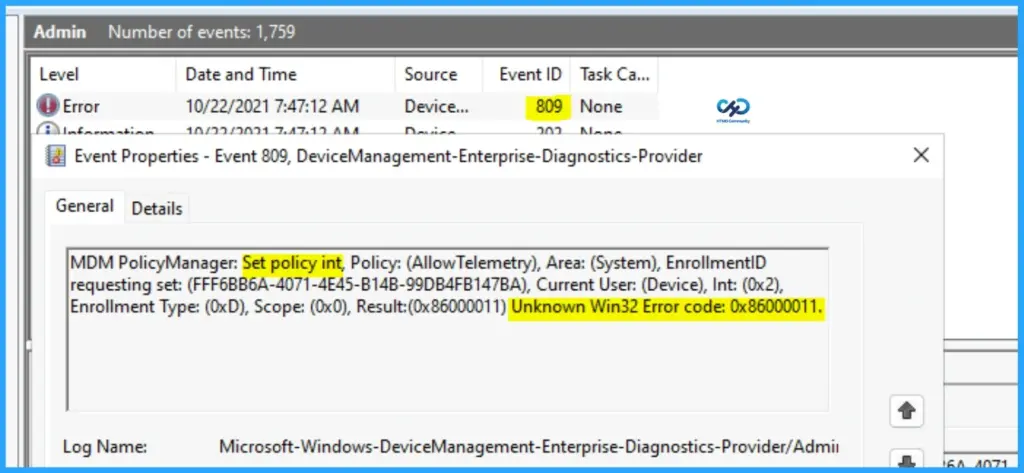Sort by Event ID column header
The height and width of the screenshot is (473, 1024).
[x=527, y=74]
